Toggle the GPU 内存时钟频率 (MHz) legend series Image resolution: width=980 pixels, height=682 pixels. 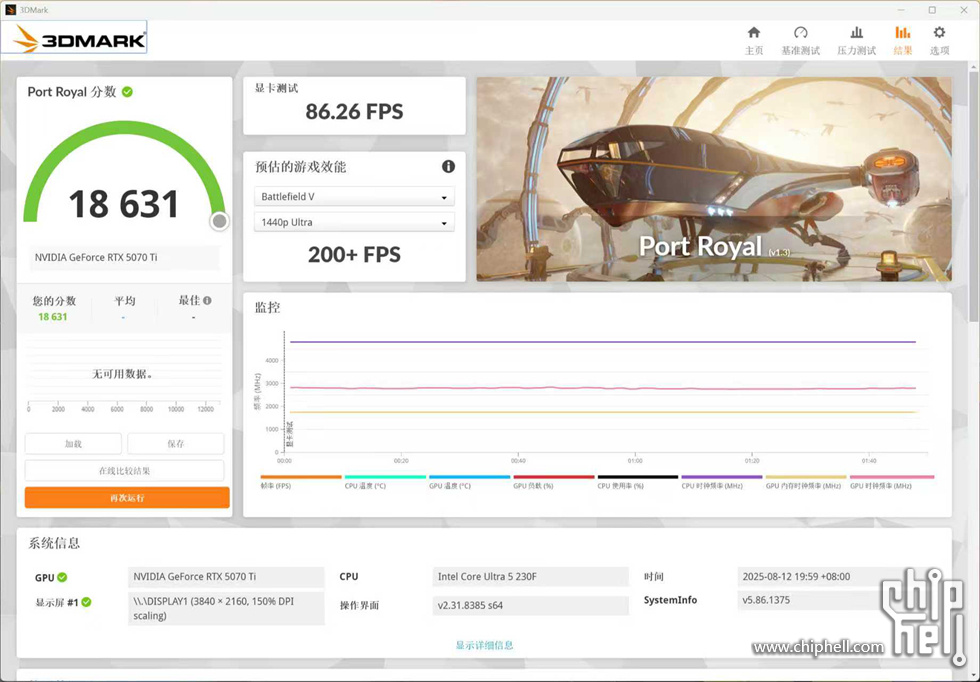click(x=806, y=481)
